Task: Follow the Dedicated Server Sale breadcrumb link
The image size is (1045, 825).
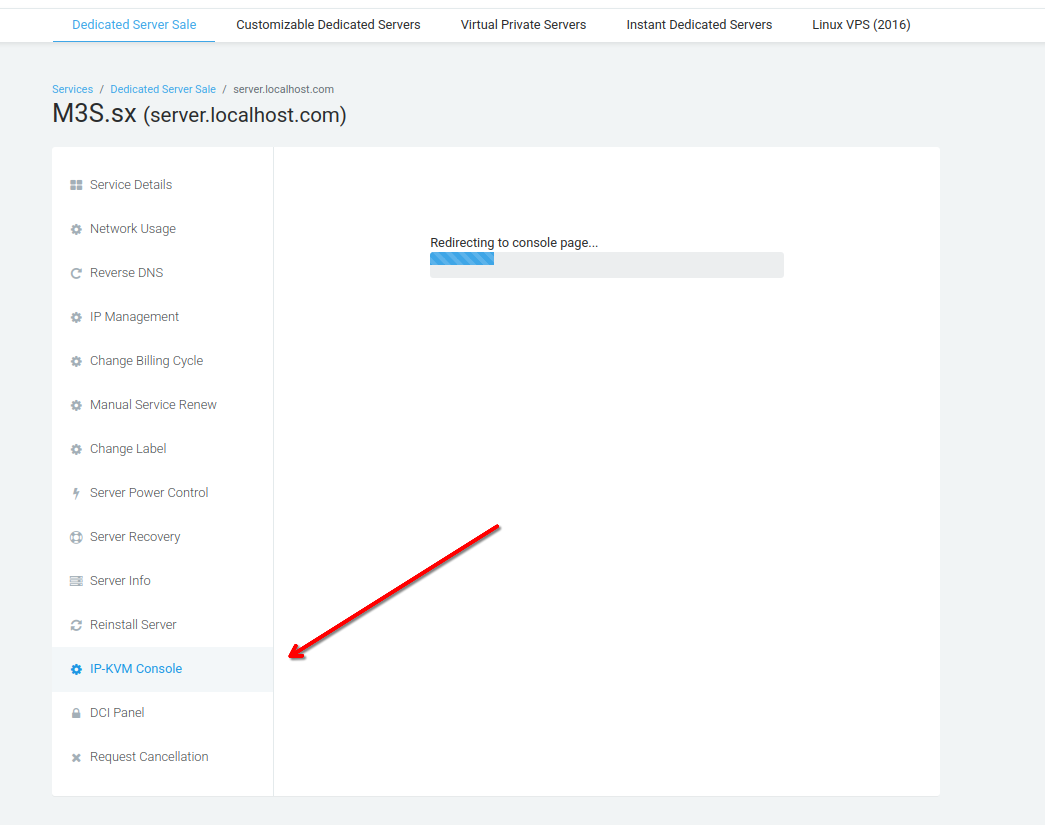Action: coord(163,89)
